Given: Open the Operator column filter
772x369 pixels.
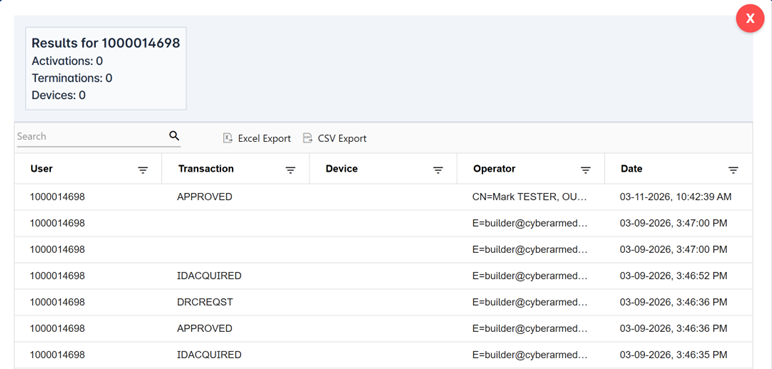Looking at the screenshot, I should click(585, 170).
